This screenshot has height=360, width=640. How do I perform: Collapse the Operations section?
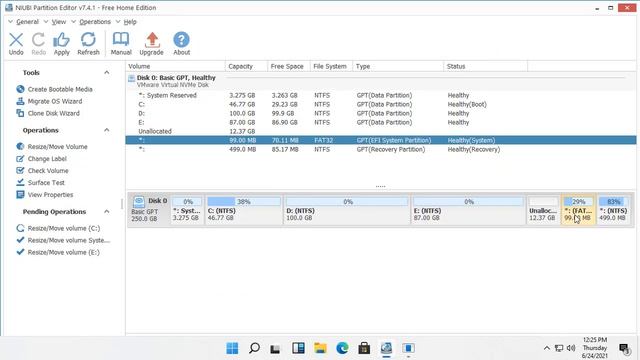coord(107,130)
